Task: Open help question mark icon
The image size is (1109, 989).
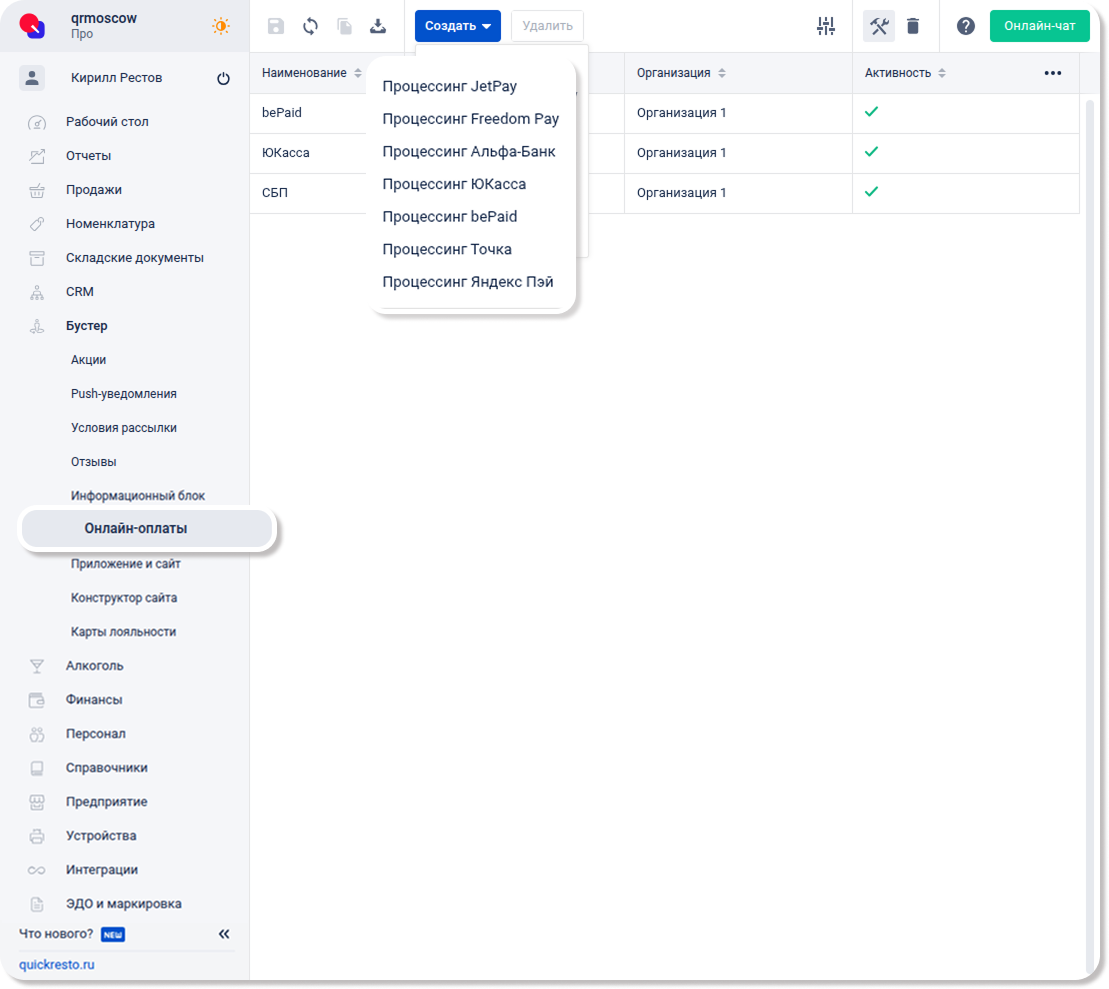Action: (x=965, y=26)
